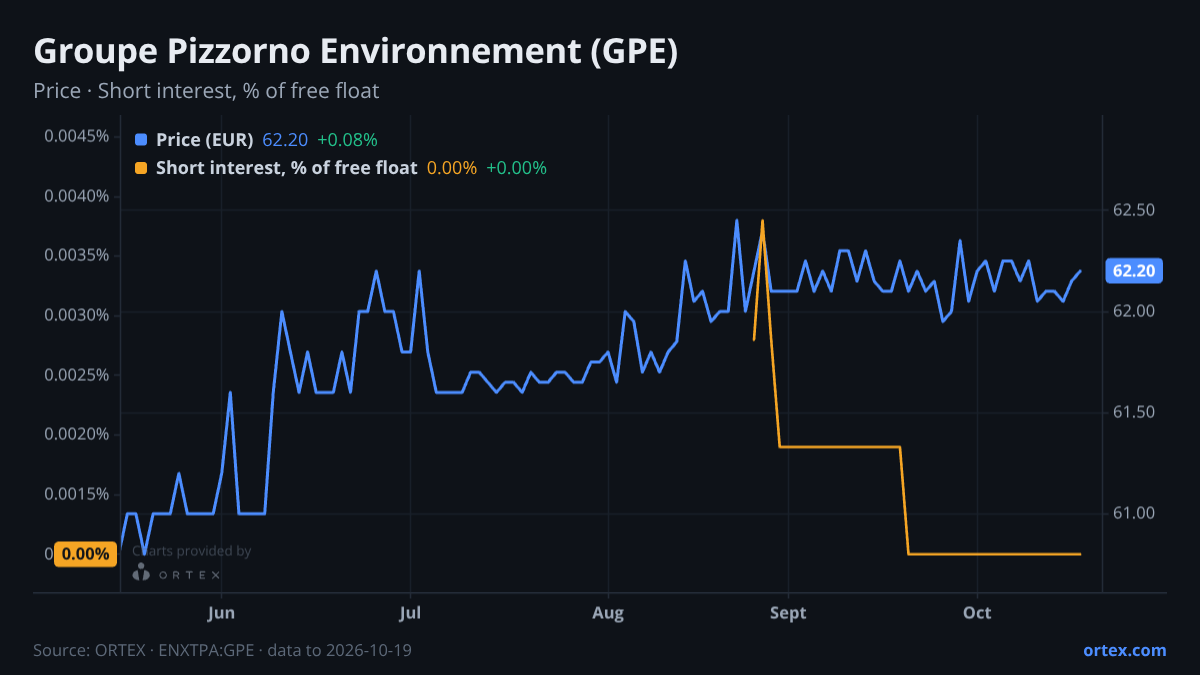The image size is (1200, 675).
Task: Click the 62.00 right axis label
Action: click(x=1134, y=311)
